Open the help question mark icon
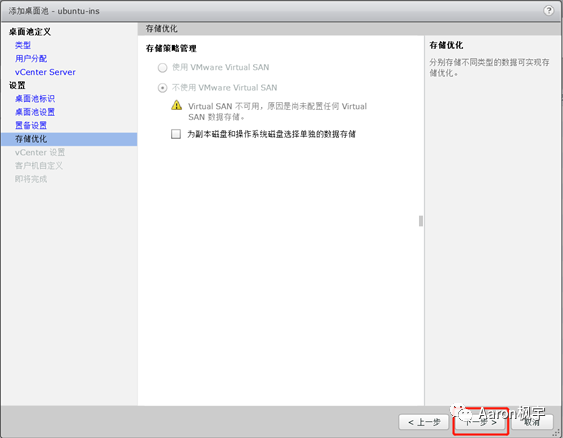The width and height of the screenshot is (563, 438). point(548,10)
